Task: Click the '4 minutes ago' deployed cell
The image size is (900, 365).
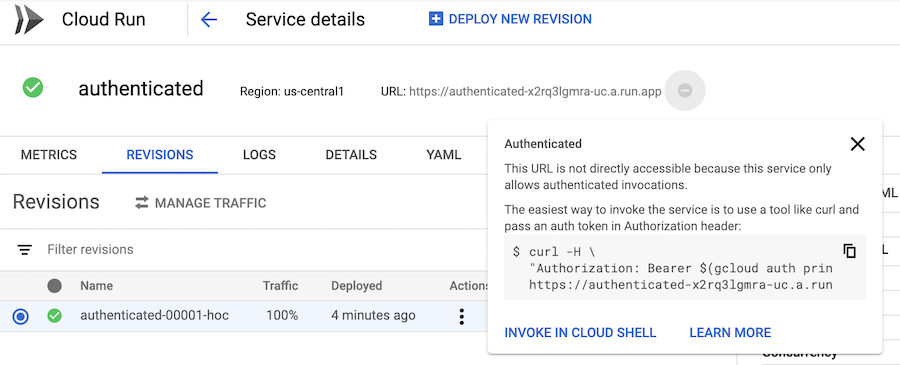Action: [373, 316]
